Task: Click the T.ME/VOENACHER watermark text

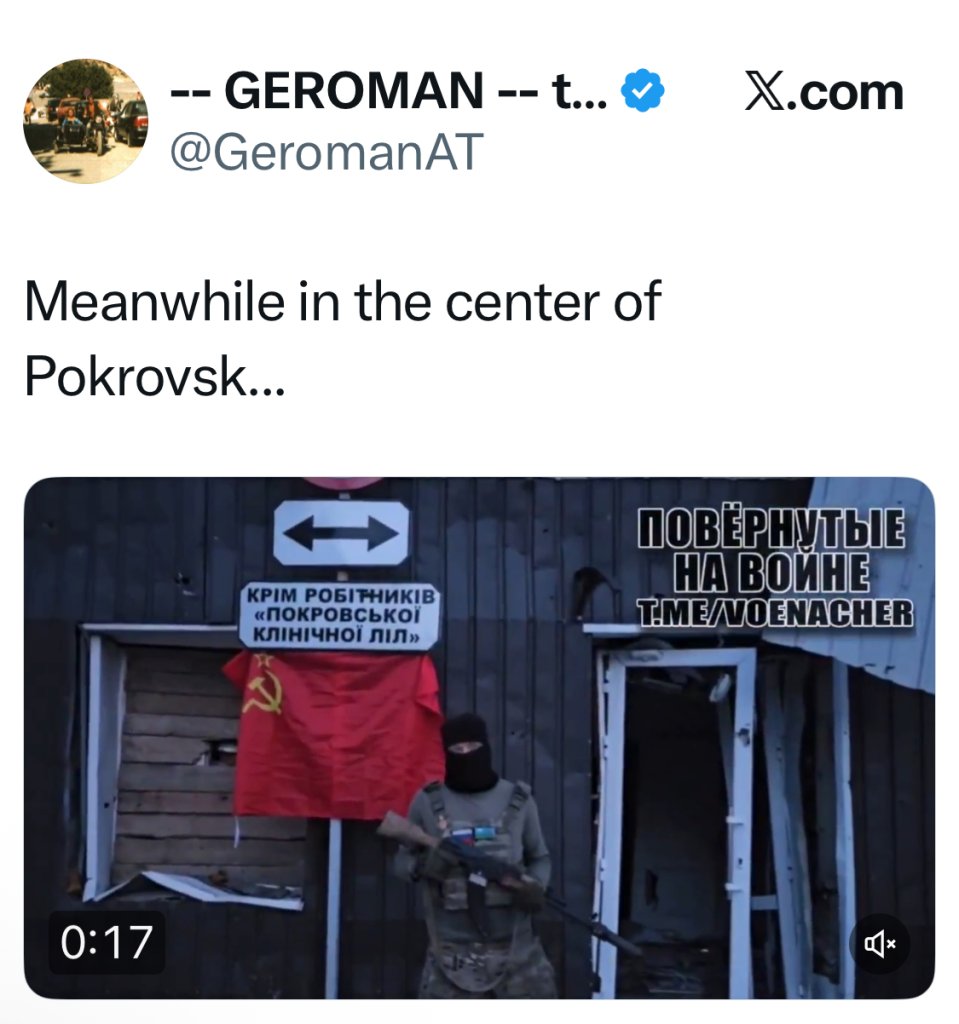Action: click(x=774, y=614)
